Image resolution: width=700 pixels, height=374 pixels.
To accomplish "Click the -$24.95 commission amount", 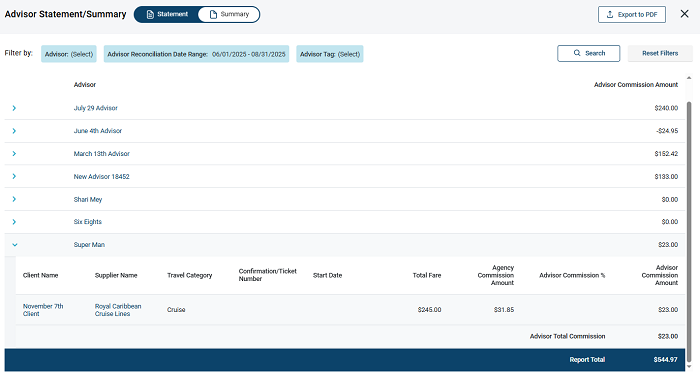I will [x=667, y=131].
